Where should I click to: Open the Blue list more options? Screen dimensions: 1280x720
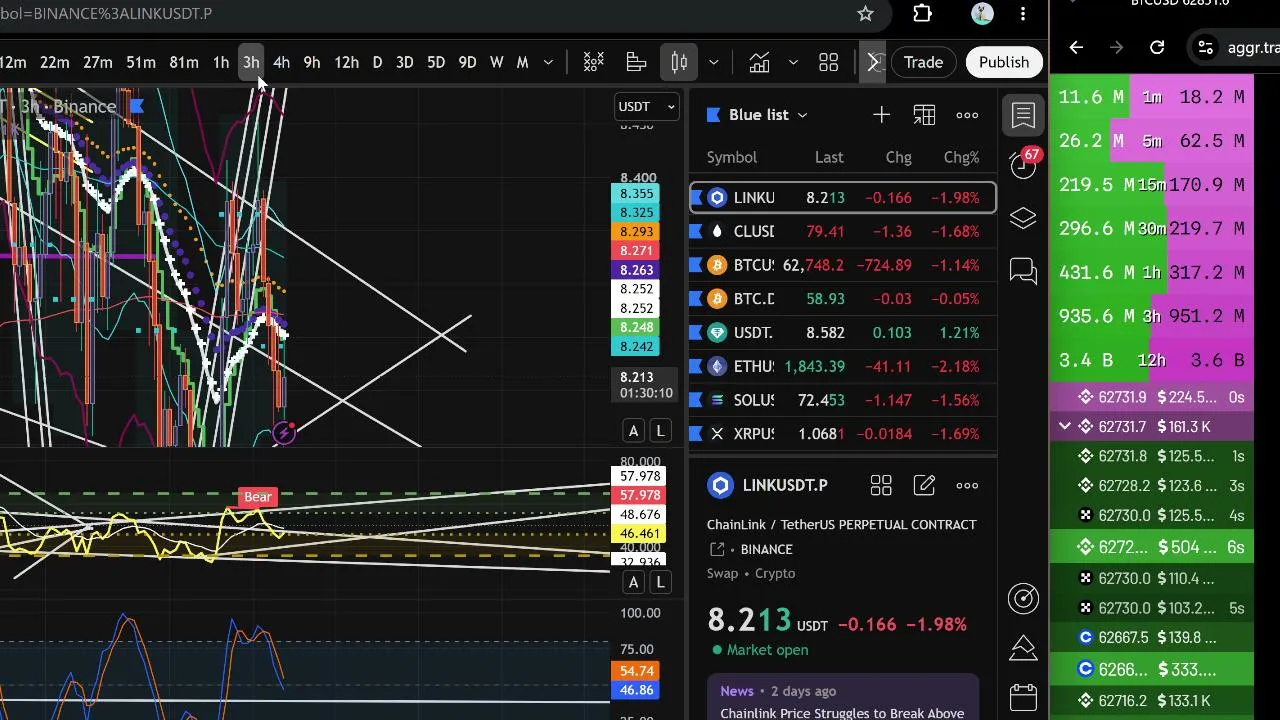pyautogui.click(x=967, y=115)
